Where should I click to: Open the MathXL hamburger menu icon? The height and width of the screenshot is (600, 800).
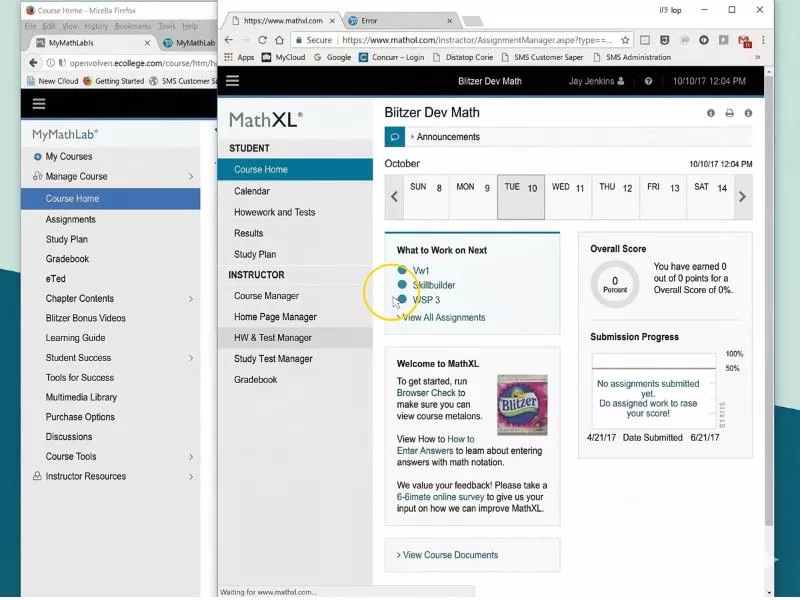click(x=232, y=81)
